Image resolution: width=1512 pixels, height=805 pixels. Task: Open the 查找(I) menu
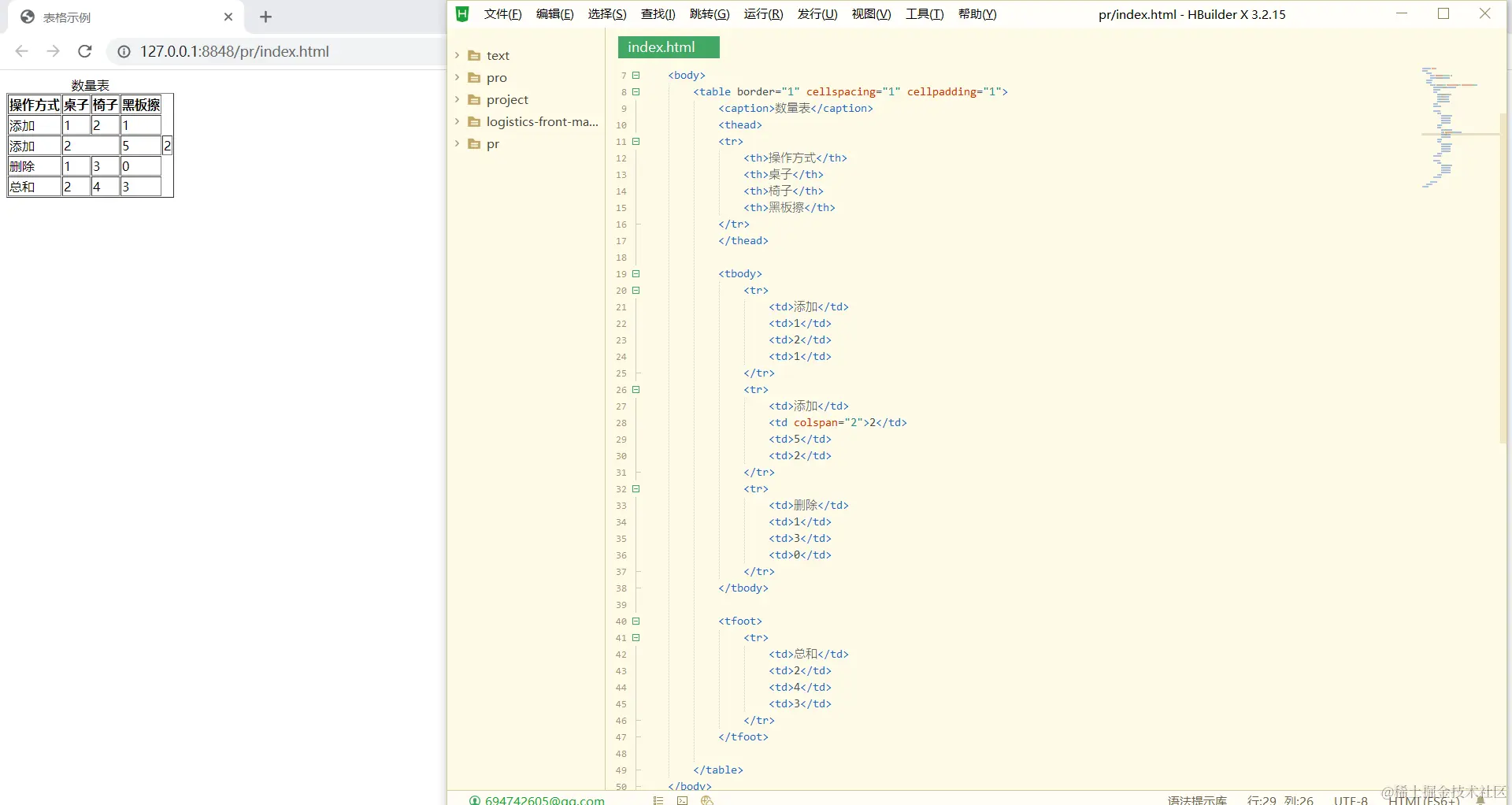658,14
